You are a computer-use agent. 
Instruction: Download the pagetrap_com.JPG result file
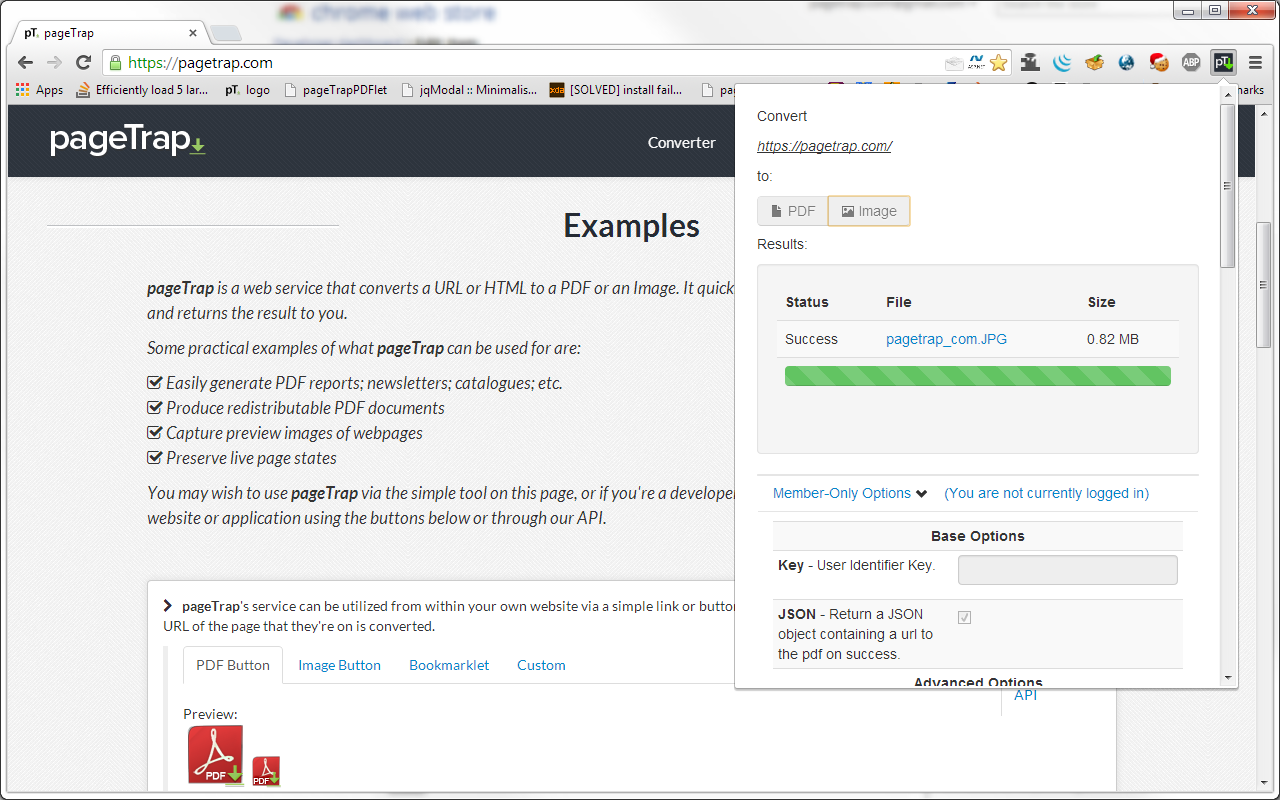[946, 339]
